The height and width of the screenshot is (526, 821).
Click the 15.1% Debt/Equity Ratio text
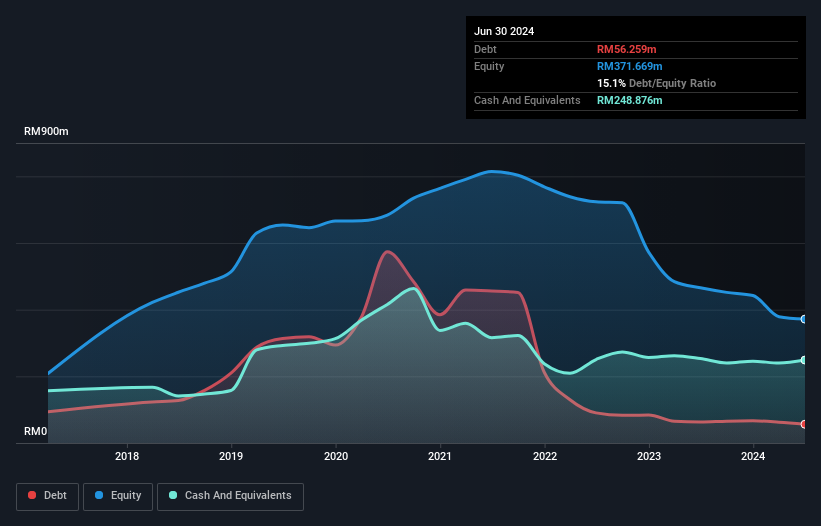[656, 83]
